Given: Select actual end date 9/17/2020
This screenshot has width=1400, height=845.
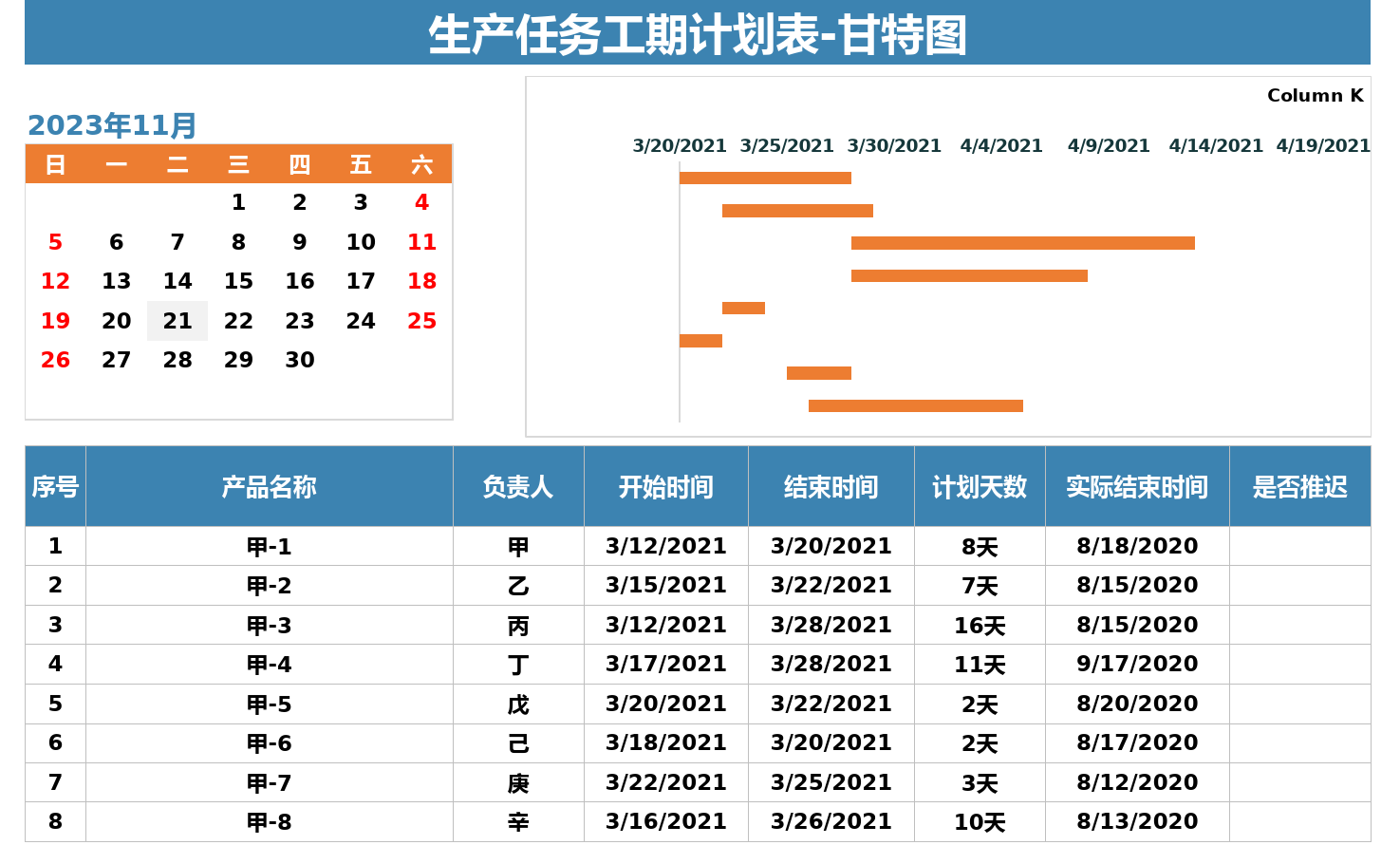Looking at the screenshot, I should [x=1137, y=665].
